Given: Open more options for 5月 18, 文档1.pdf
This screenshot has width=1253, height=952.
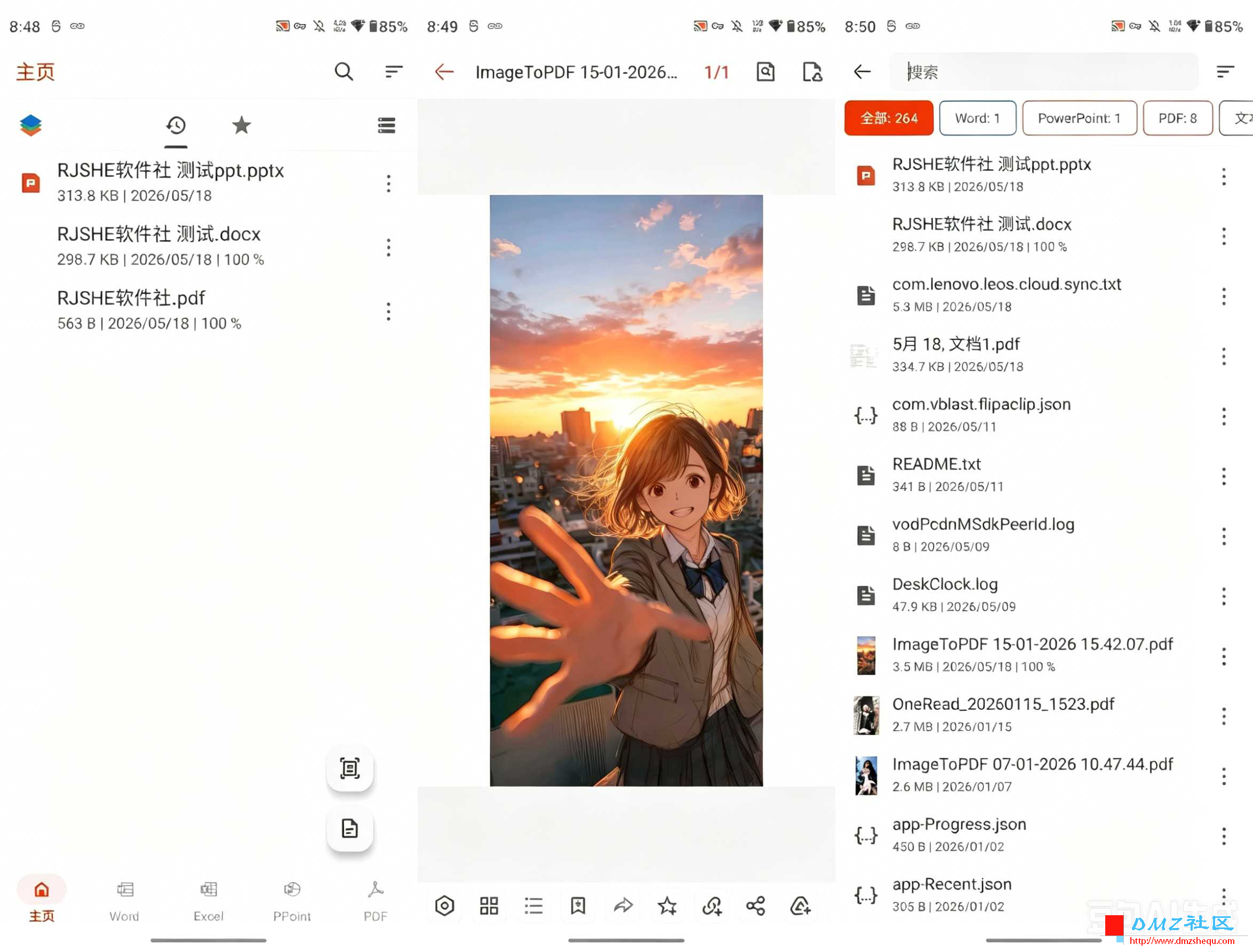Looking at the screenshot, I should 1224,356.
